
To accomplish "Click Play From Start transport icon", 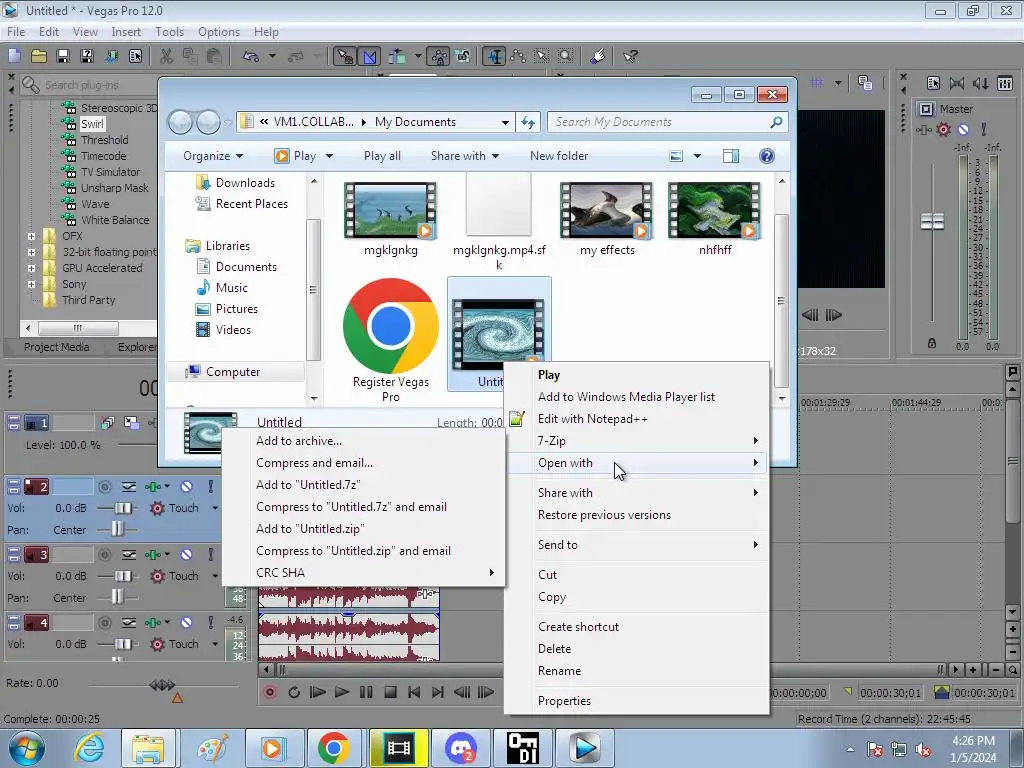I will 317,692.
